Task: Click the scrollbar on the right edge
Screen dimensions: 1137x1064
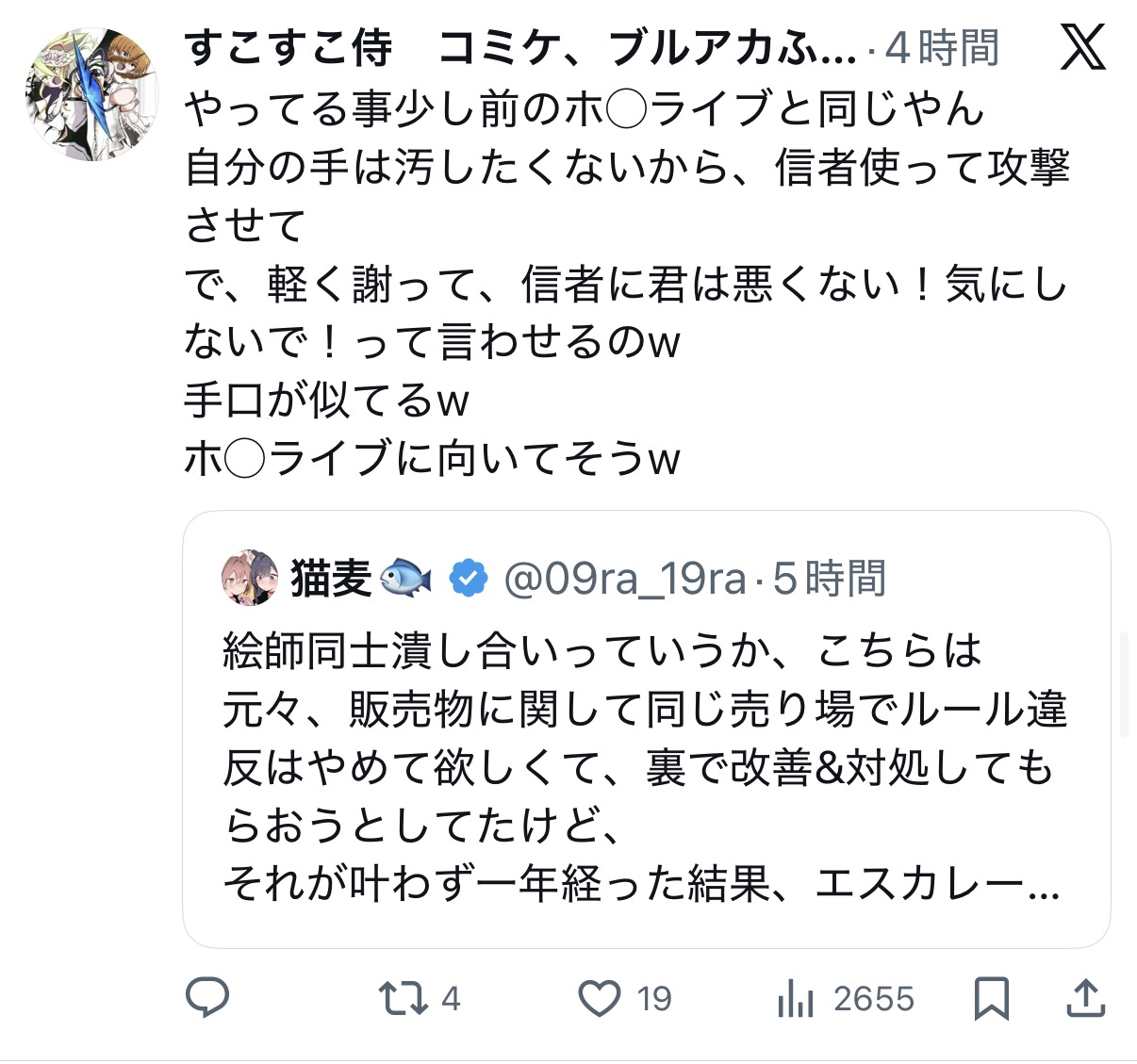Action: pos(1123,683)
